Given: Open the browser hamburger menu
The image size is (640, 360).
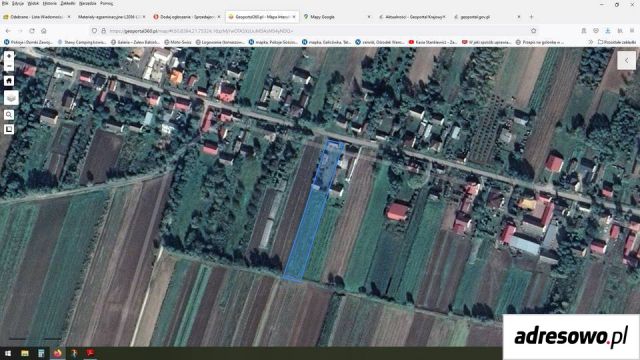Looking at the screenshot, I should pyautogui.click(x=632, y=31).
